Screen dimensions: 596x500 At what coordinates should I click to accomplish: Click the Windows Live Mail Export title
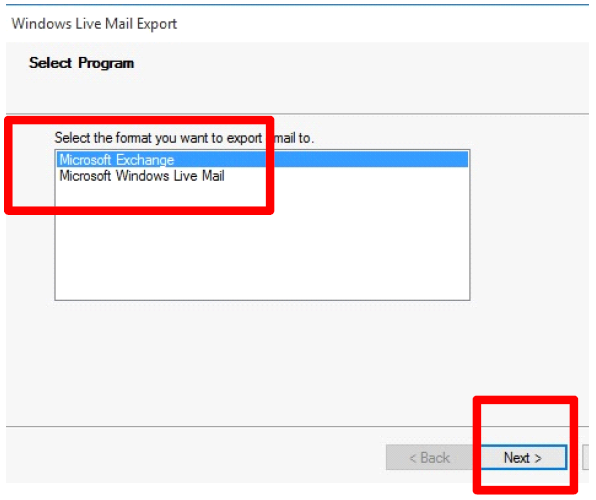(x=94, y=24)
